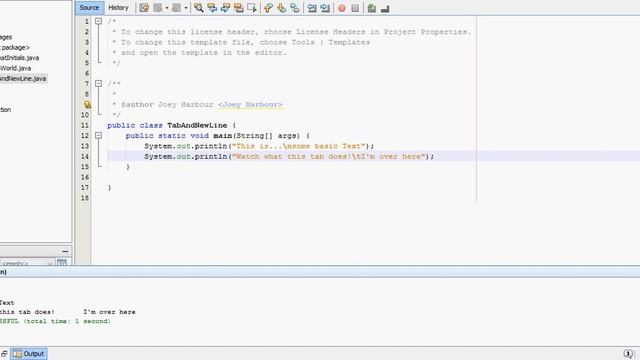Click the Joey Harbour link in the comment
This screenshot has height=360, width=640.
point(250,104)
